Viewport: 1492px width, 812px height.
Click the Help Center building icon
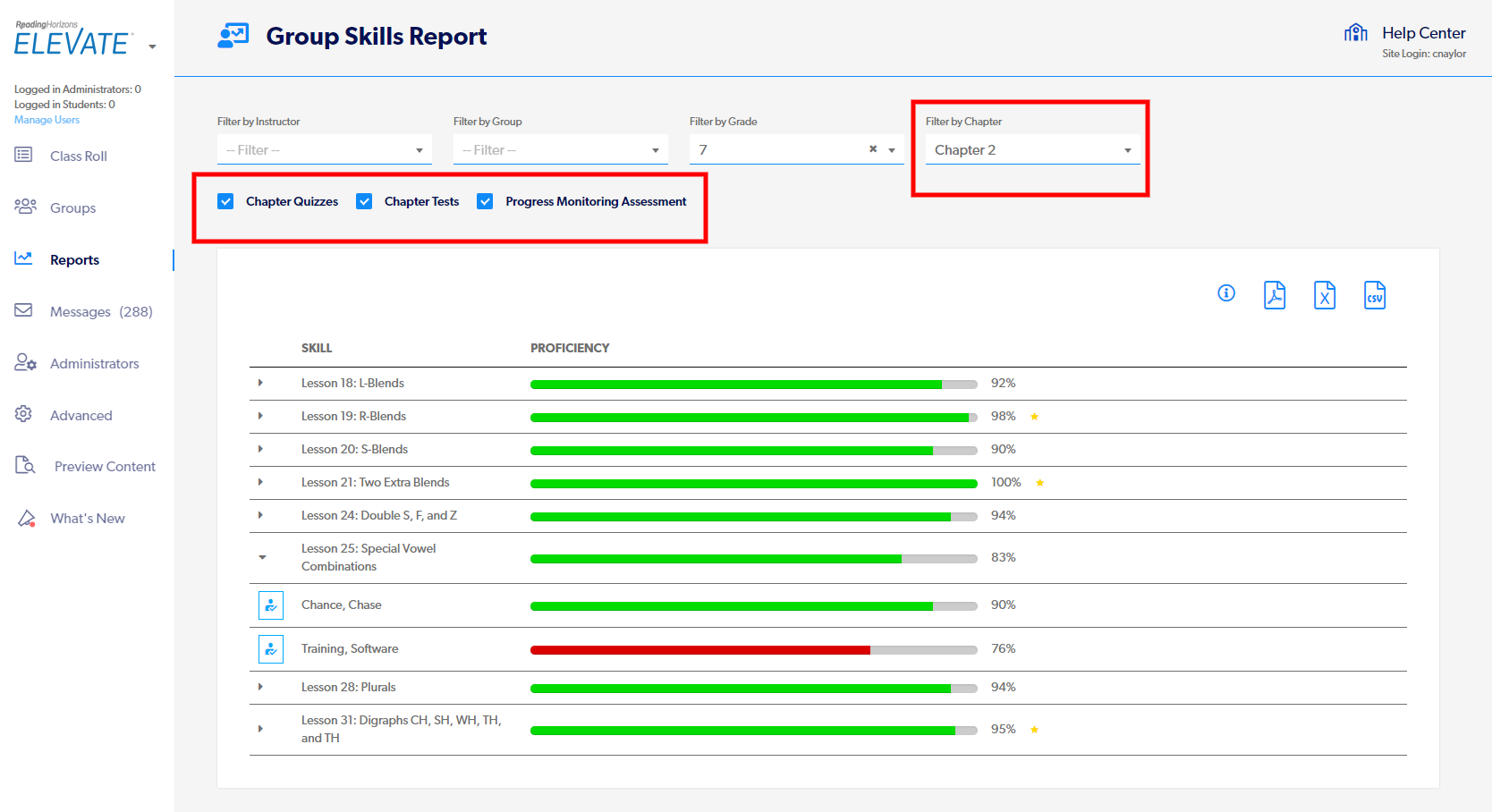coord(1356,33)
